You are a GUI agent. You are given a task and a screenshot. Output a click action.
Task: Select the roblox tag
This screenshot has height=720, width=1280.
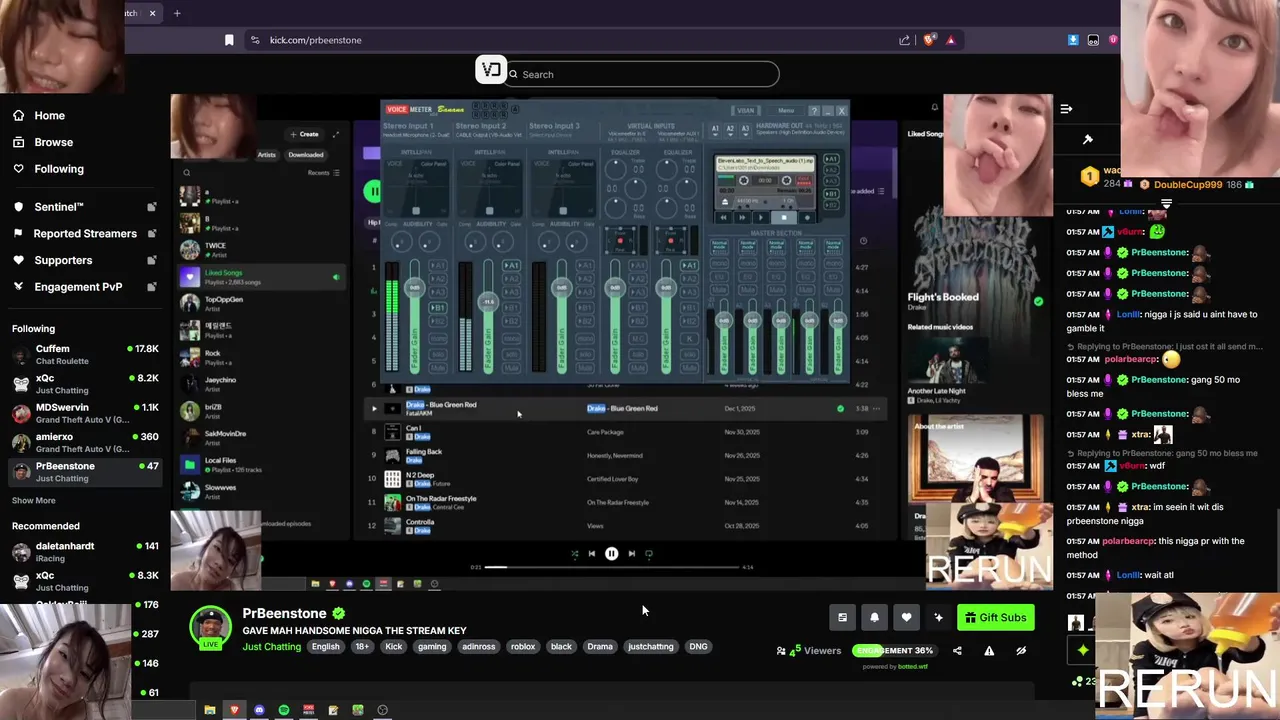(523, 646)
